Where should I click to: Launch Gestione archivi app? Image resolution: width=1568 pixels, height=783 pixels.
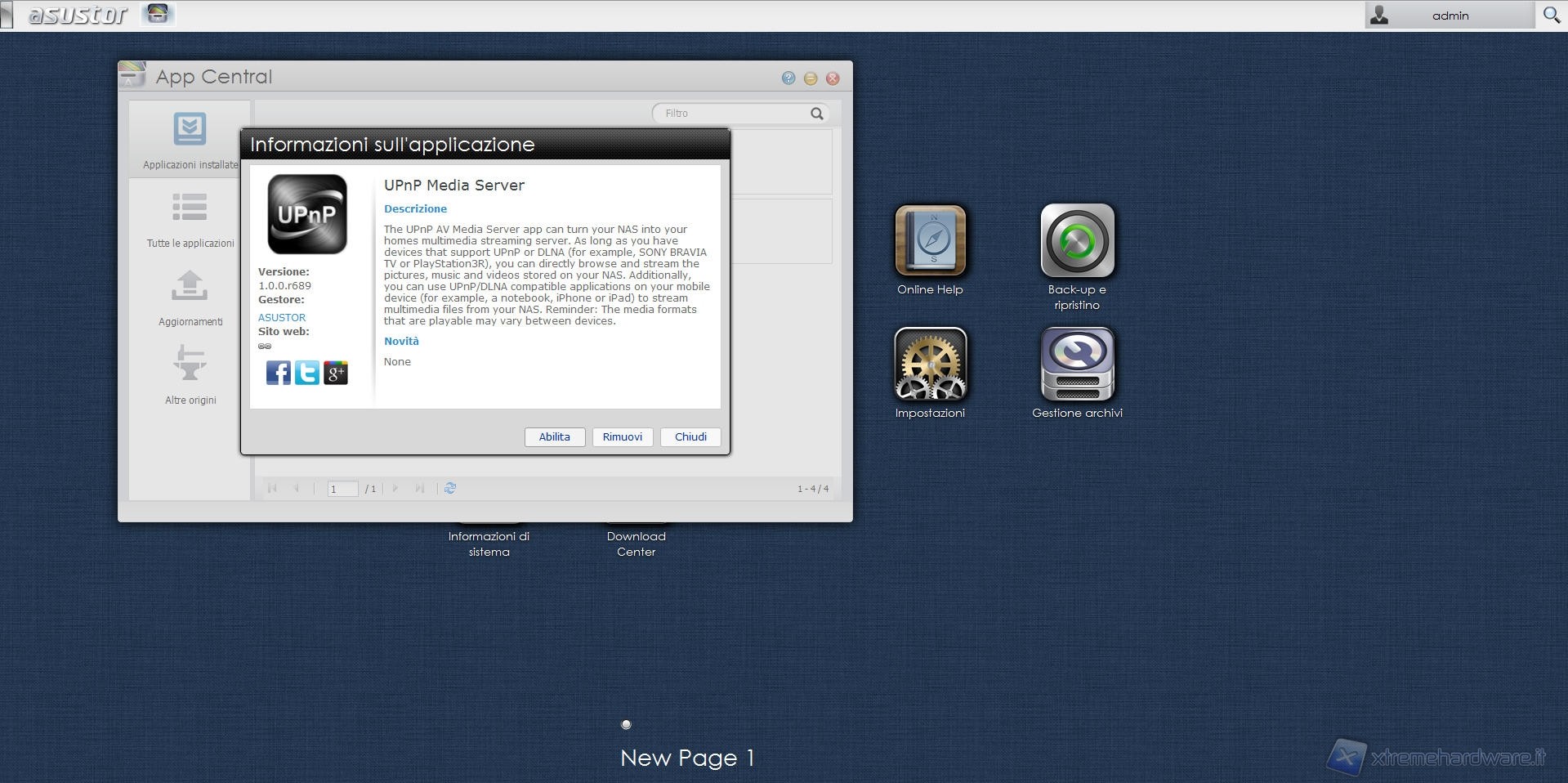pos(1077,365)
